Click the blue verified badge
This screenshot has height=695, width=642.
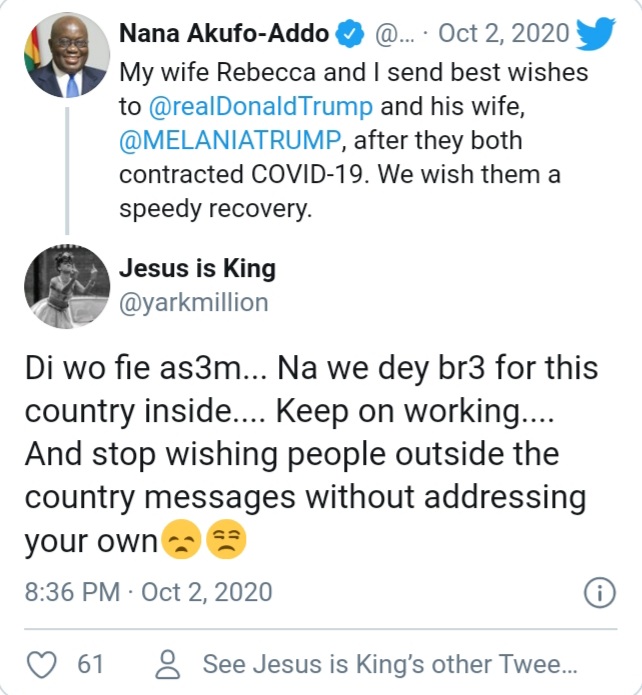pyautogui.click(x=350, y=35)
